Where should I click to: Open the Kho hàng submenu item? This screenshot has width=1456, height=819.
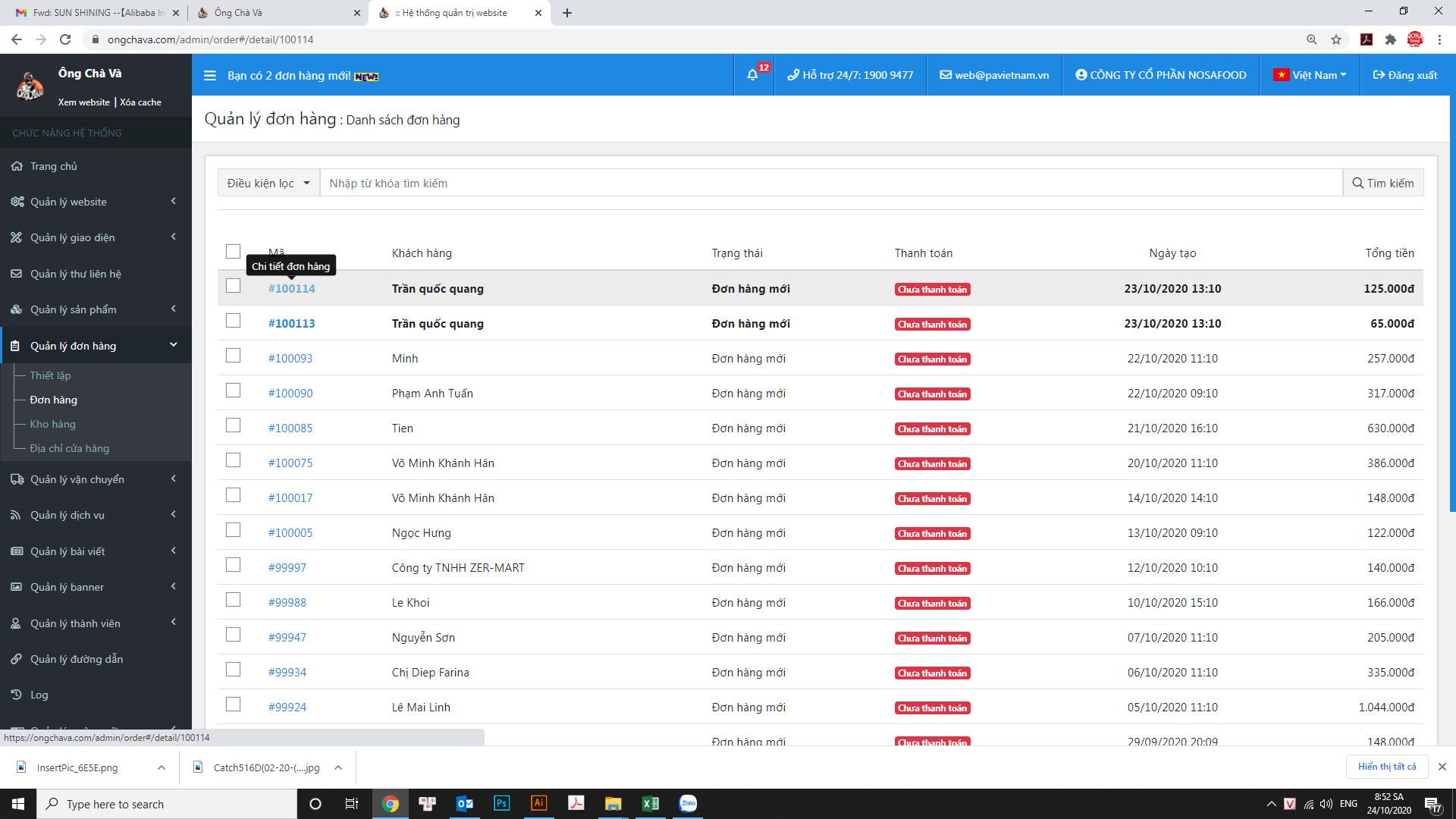tap(52, 424)
